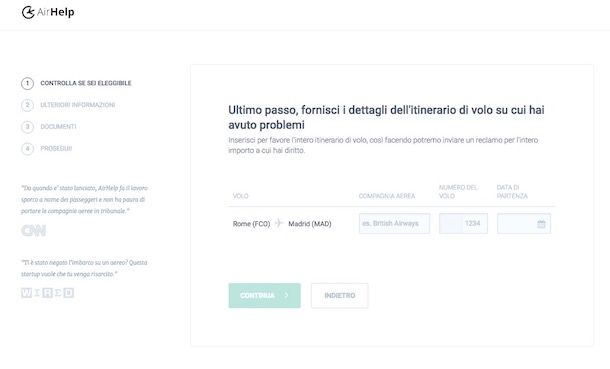Focus the flight number field showing 1234
Screen dimensions: 610x369
pos(463,224)
